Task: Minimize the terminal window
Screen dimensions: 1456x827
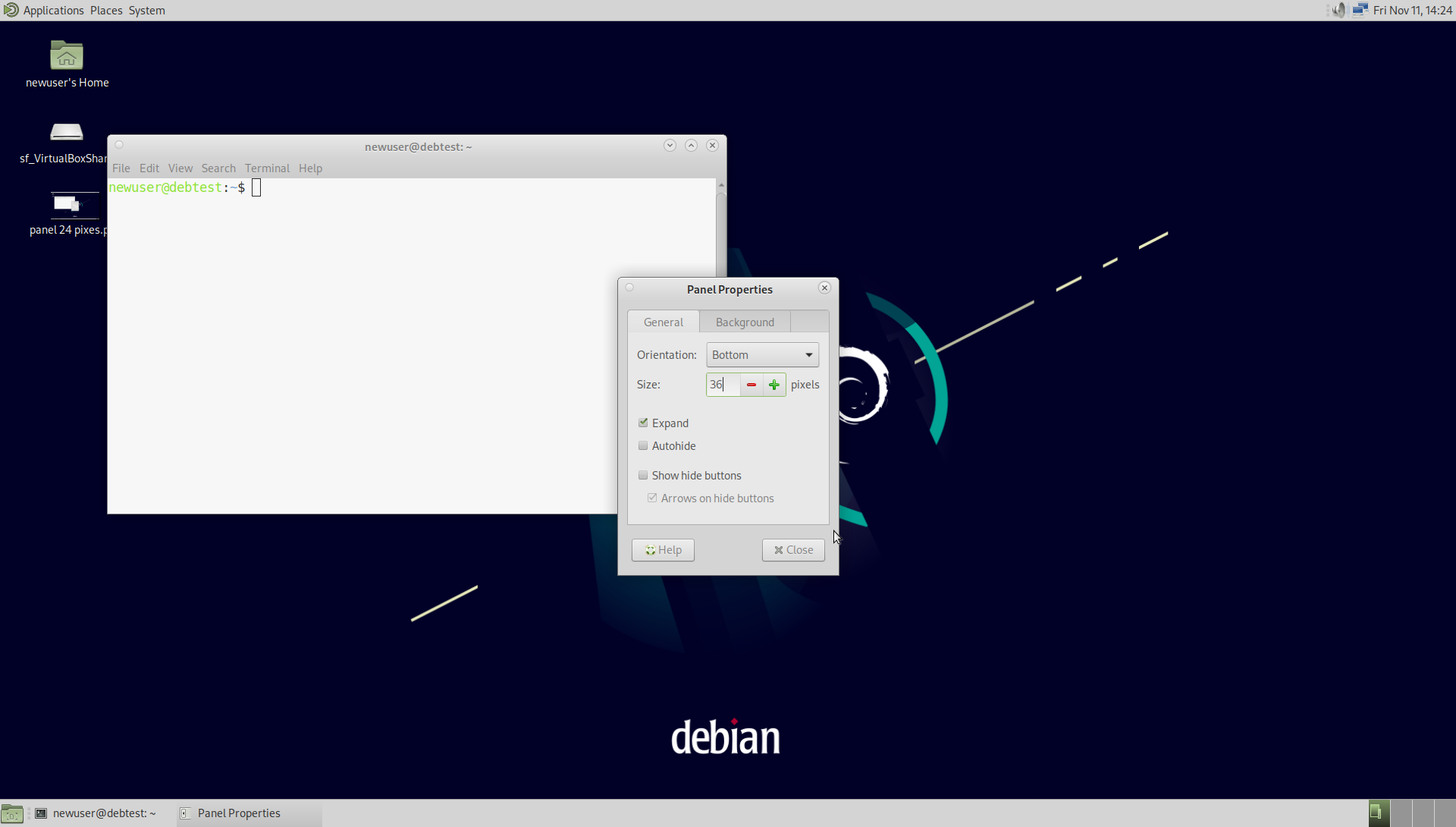Action: (x=670, y=145)
